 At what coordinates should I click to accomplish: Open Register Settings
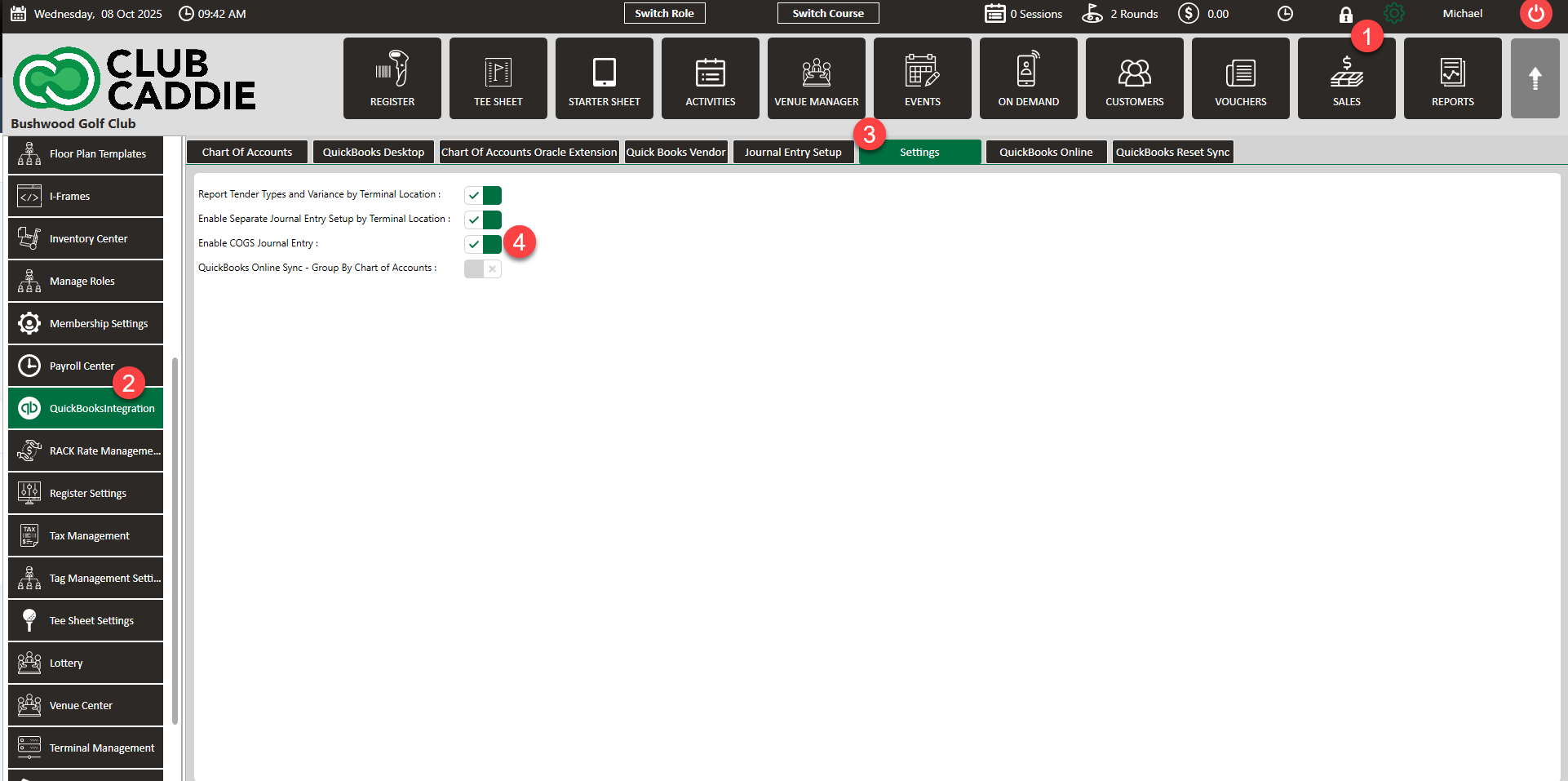[x=86, y=493]
